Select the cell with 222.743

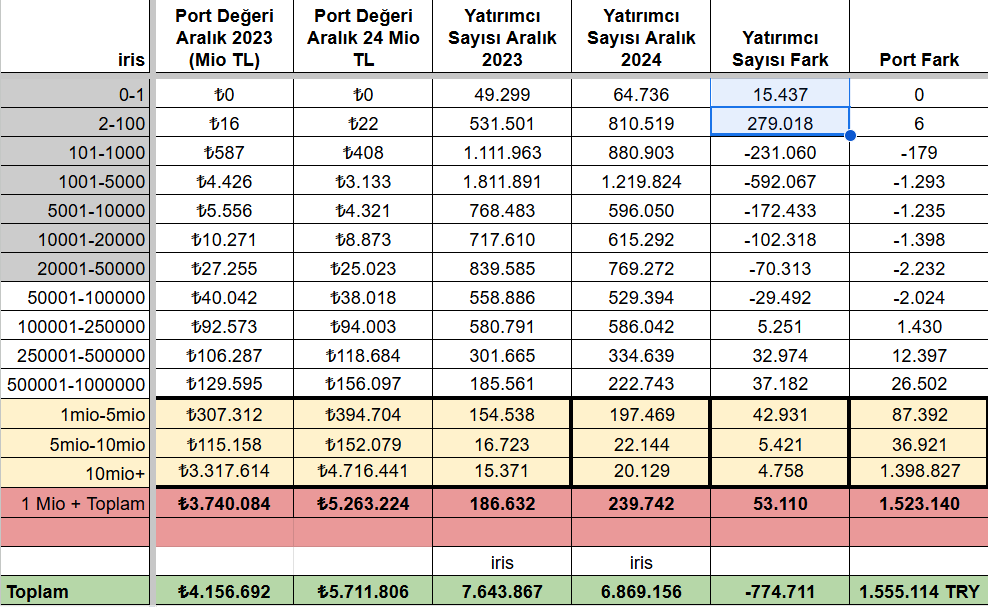[641, 384]
